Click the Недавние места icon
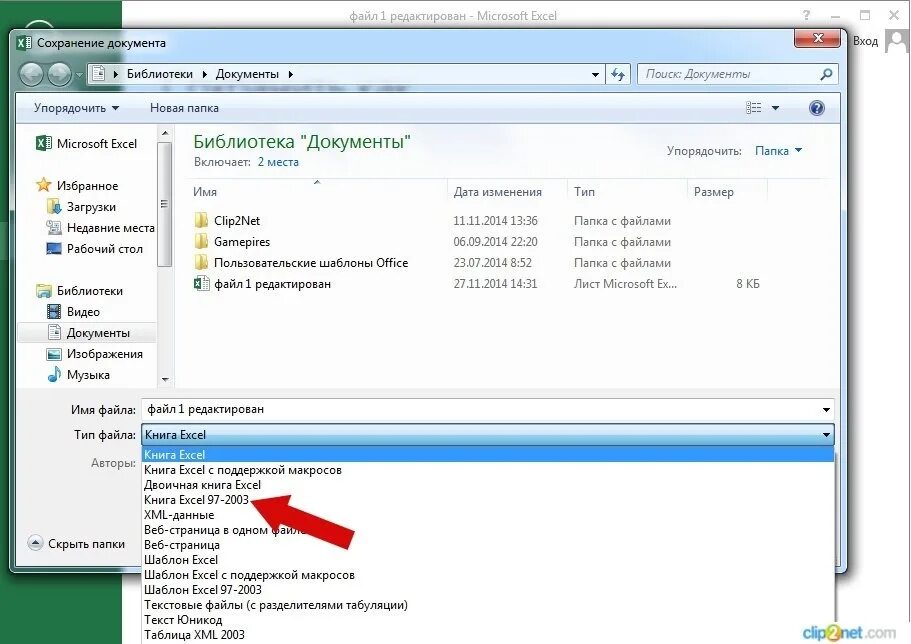Viewport: 911px width, 644px height. click(x=53, y=227)
